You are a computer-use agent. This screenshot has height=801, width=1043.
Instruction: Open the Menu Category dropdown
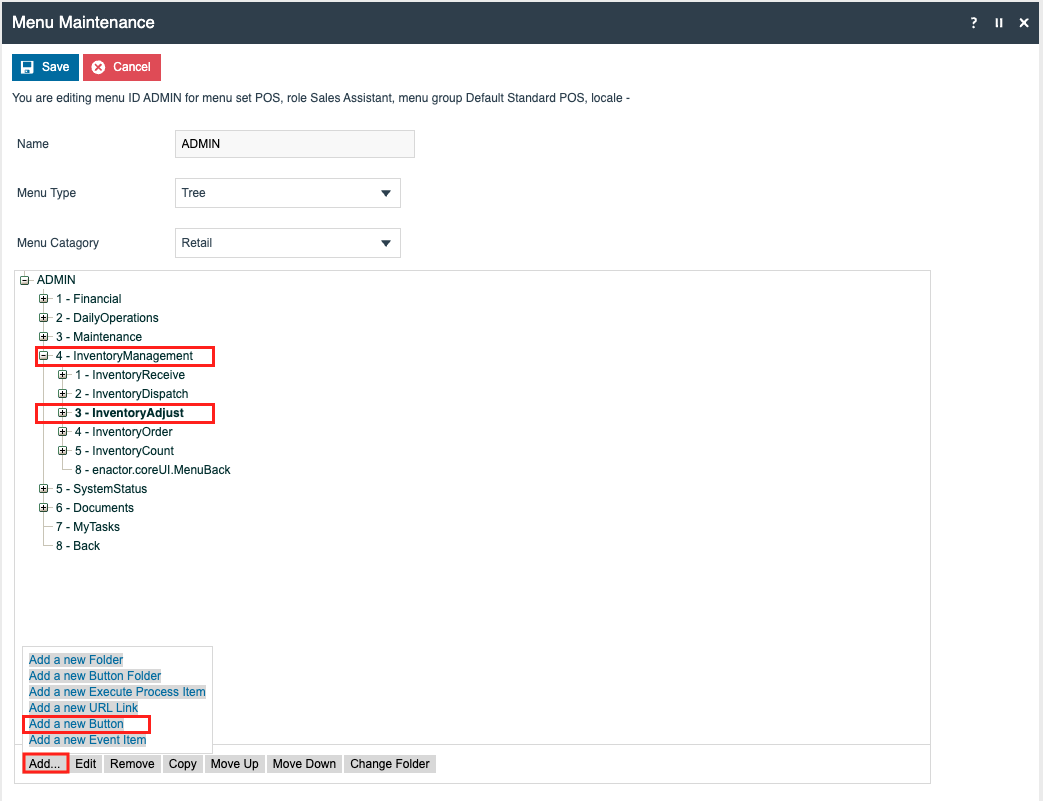pyautogui.click(x=288, y=243)
